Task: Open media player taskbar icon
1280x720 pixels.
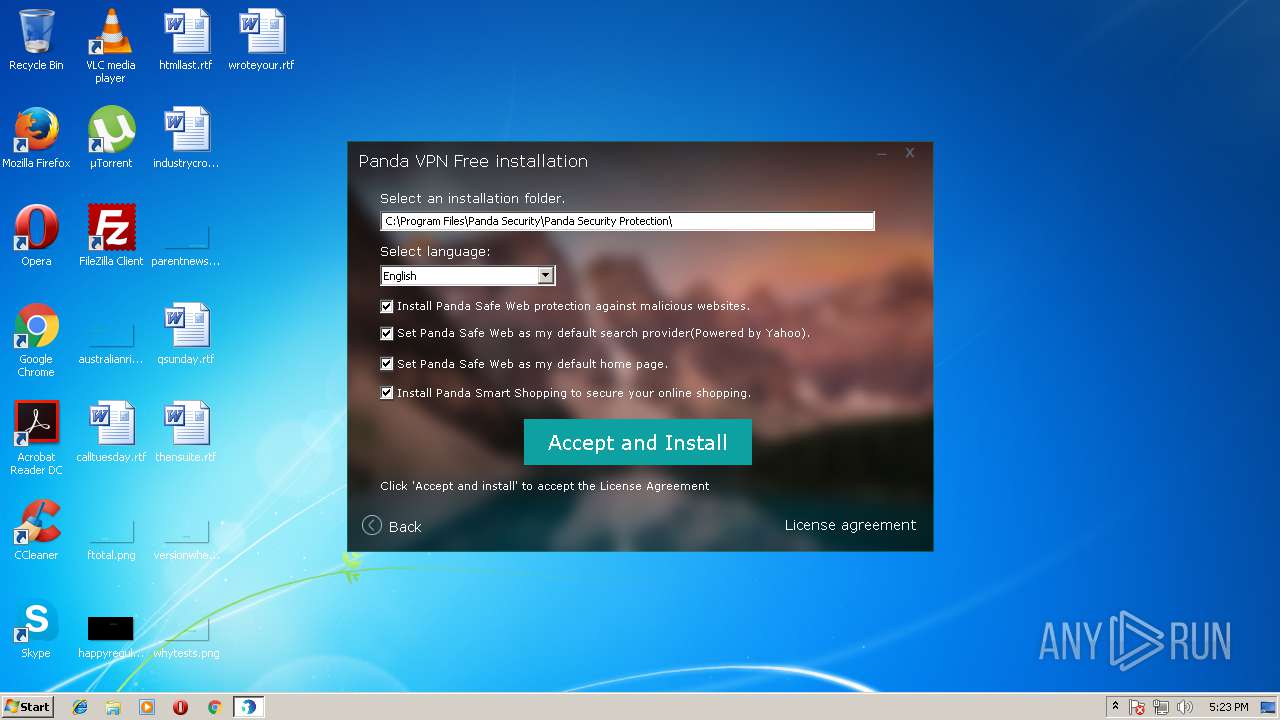Action: 147,707
